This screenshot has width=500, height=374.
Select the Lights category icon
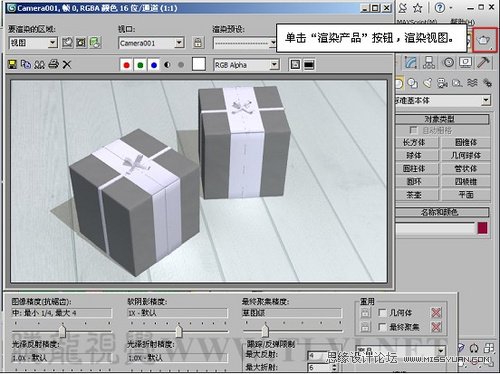[428, 83]
